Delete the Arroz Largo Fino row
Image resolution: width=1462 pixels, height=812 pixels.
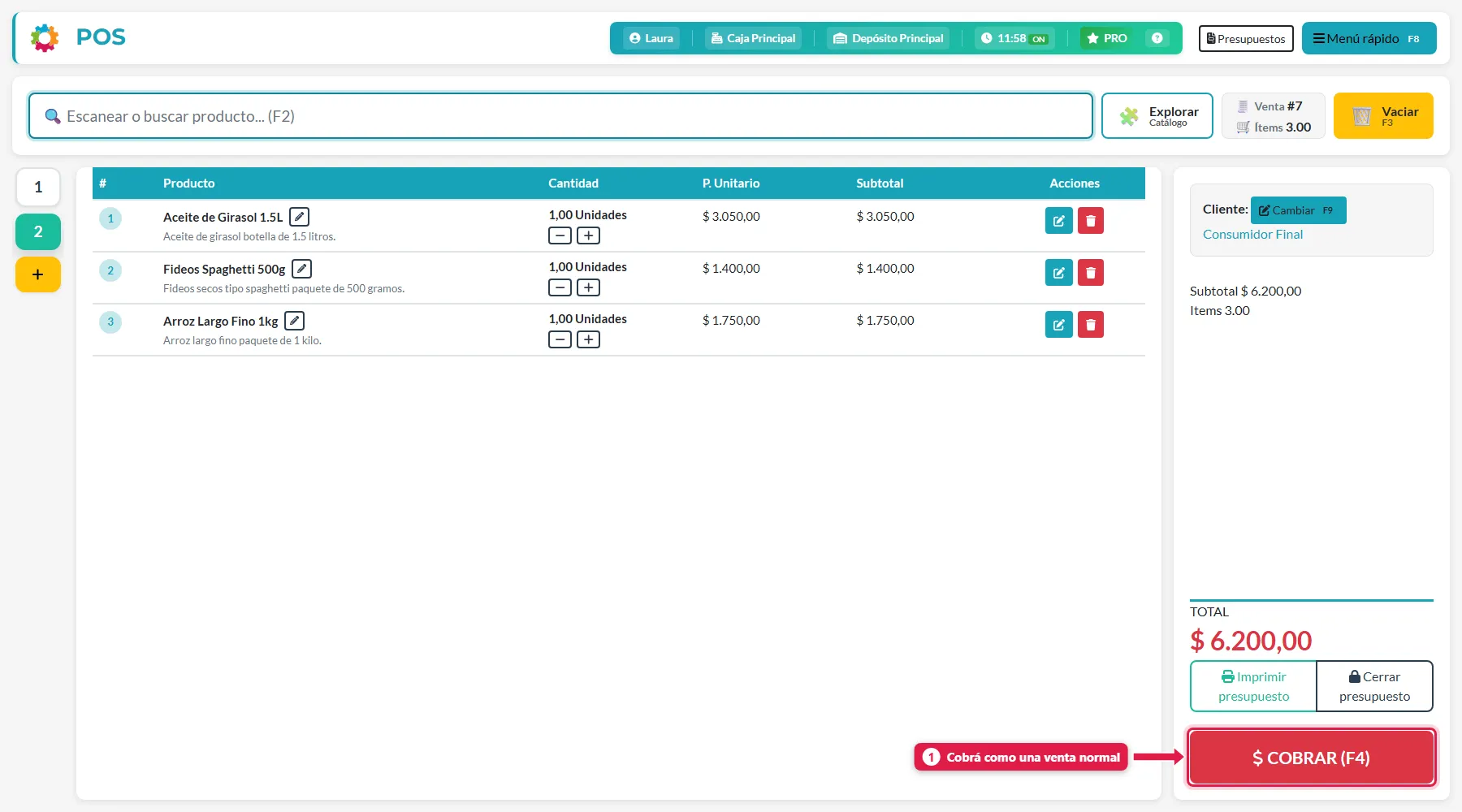tap(1091, 325)
